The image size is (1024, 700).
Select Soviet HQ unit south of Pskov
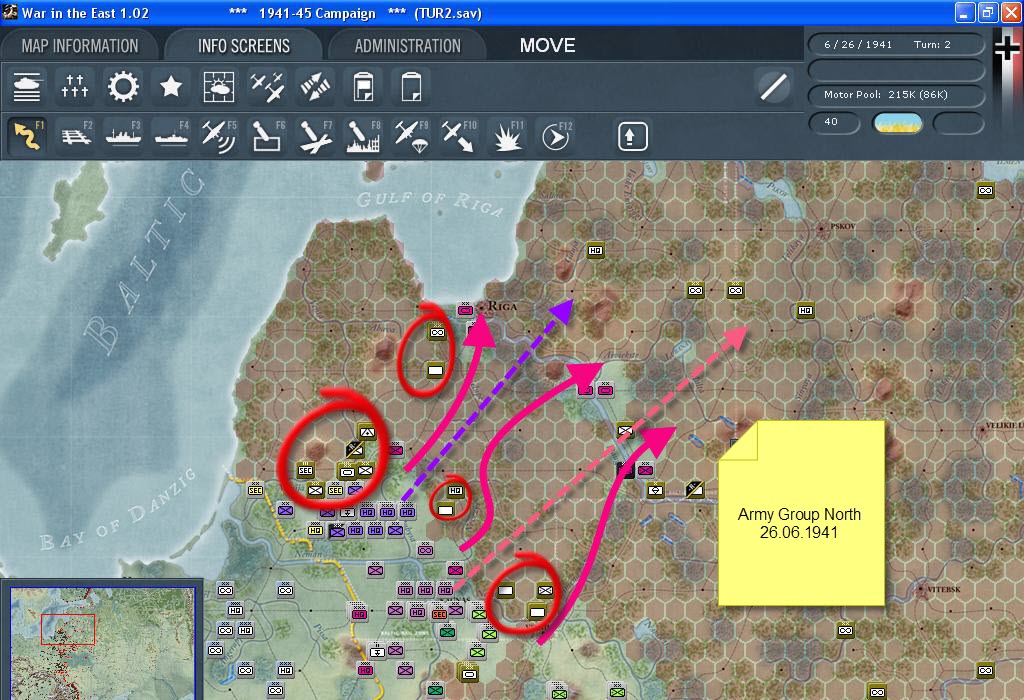coord(805,310)
